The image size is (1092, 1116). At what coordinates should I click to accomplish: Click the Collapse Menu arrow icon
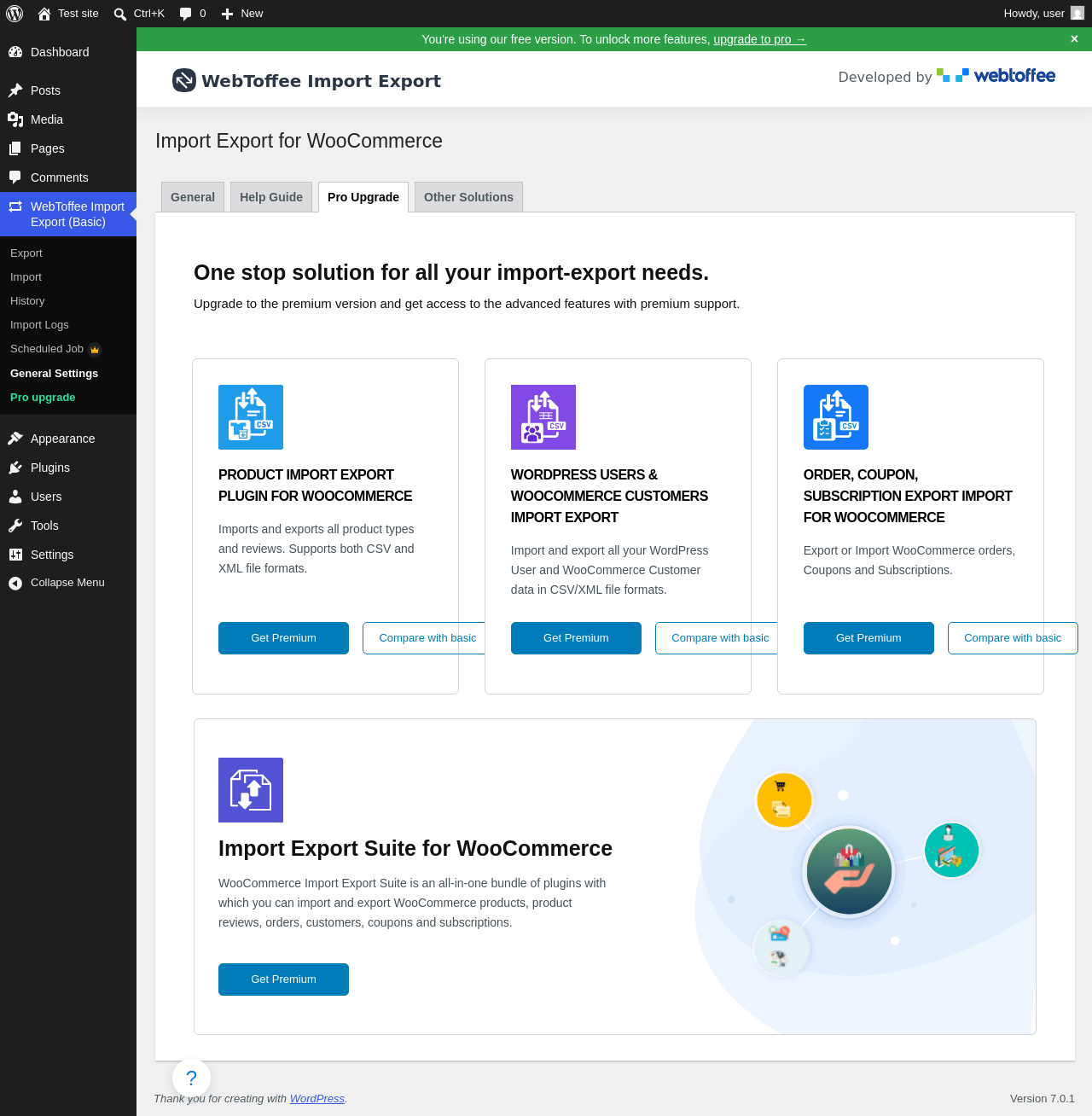(x=15, y=583)
